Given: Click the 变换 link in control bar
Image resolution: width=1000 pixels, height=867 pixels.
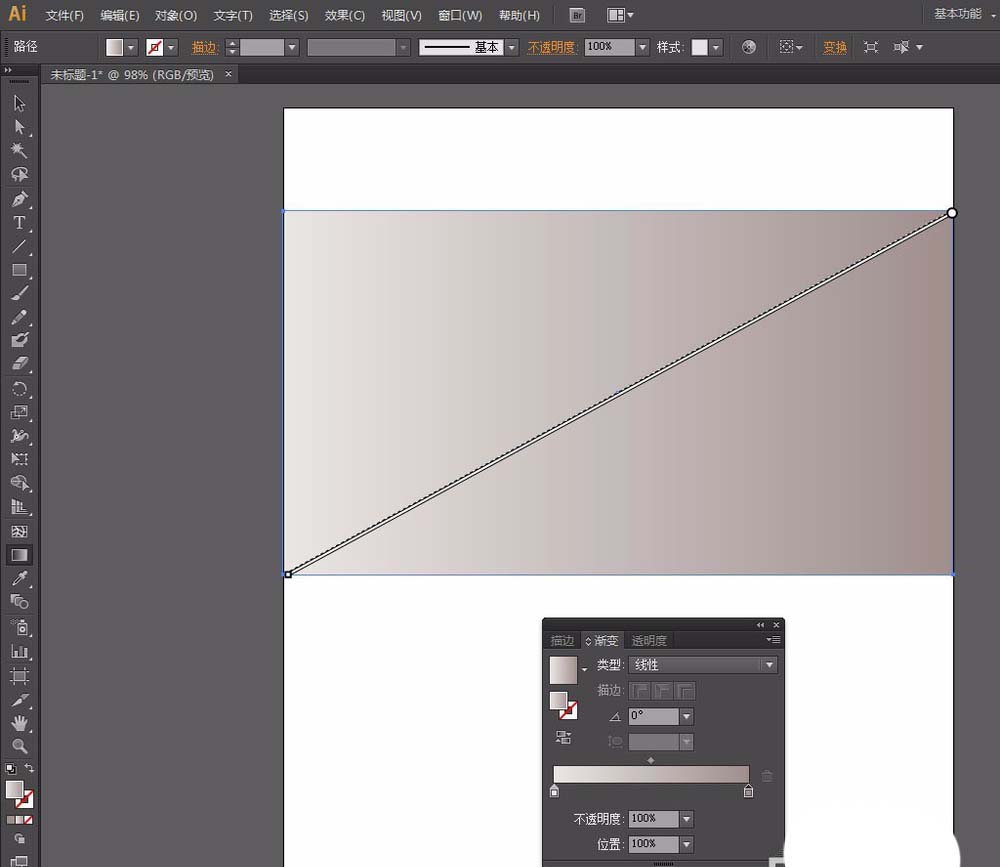Looking at the screenshot, I should (835, 47).
